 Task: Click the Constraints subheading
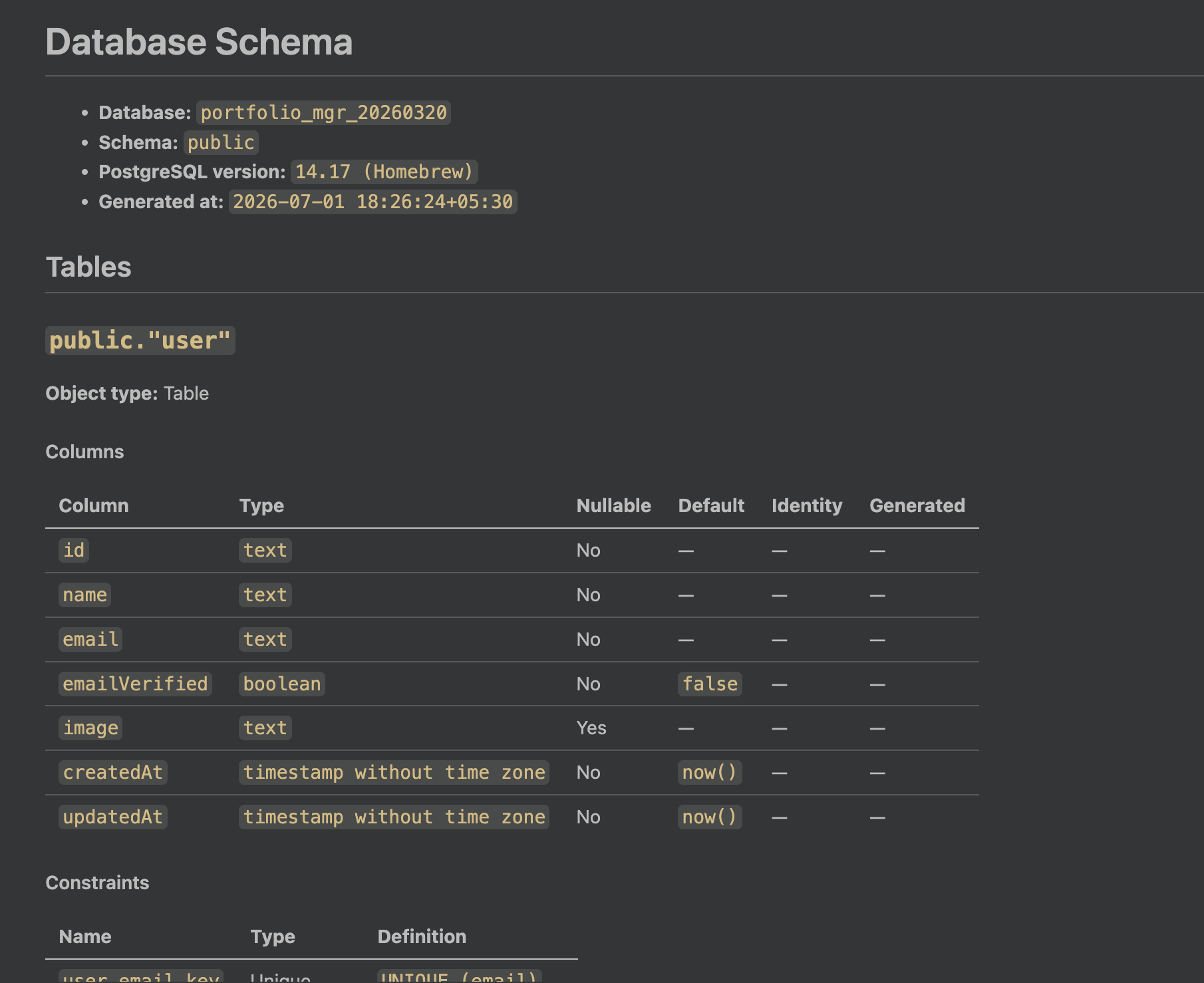(97, 883)
